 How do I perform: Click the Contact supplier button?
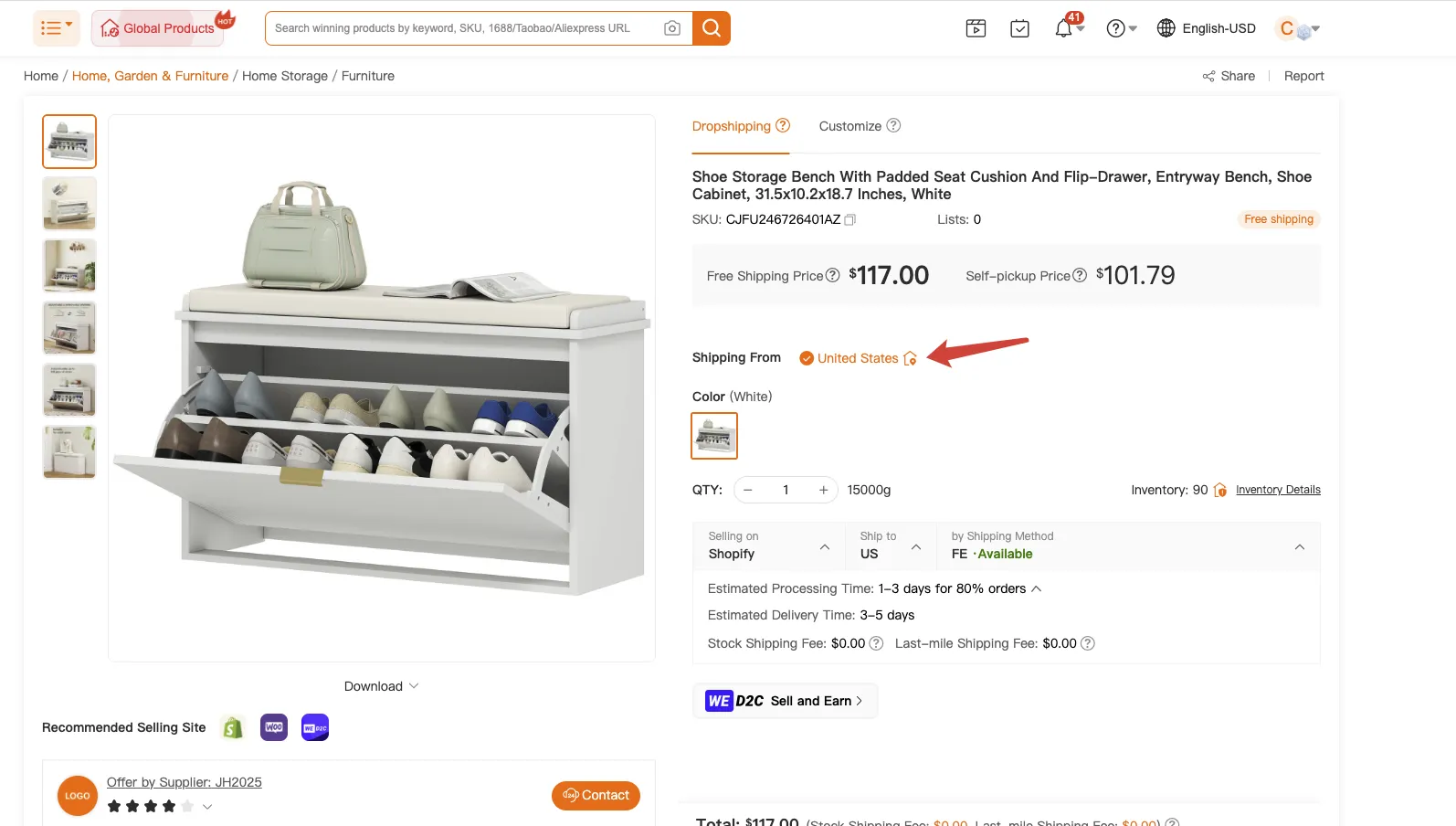(x=596, y=795)
